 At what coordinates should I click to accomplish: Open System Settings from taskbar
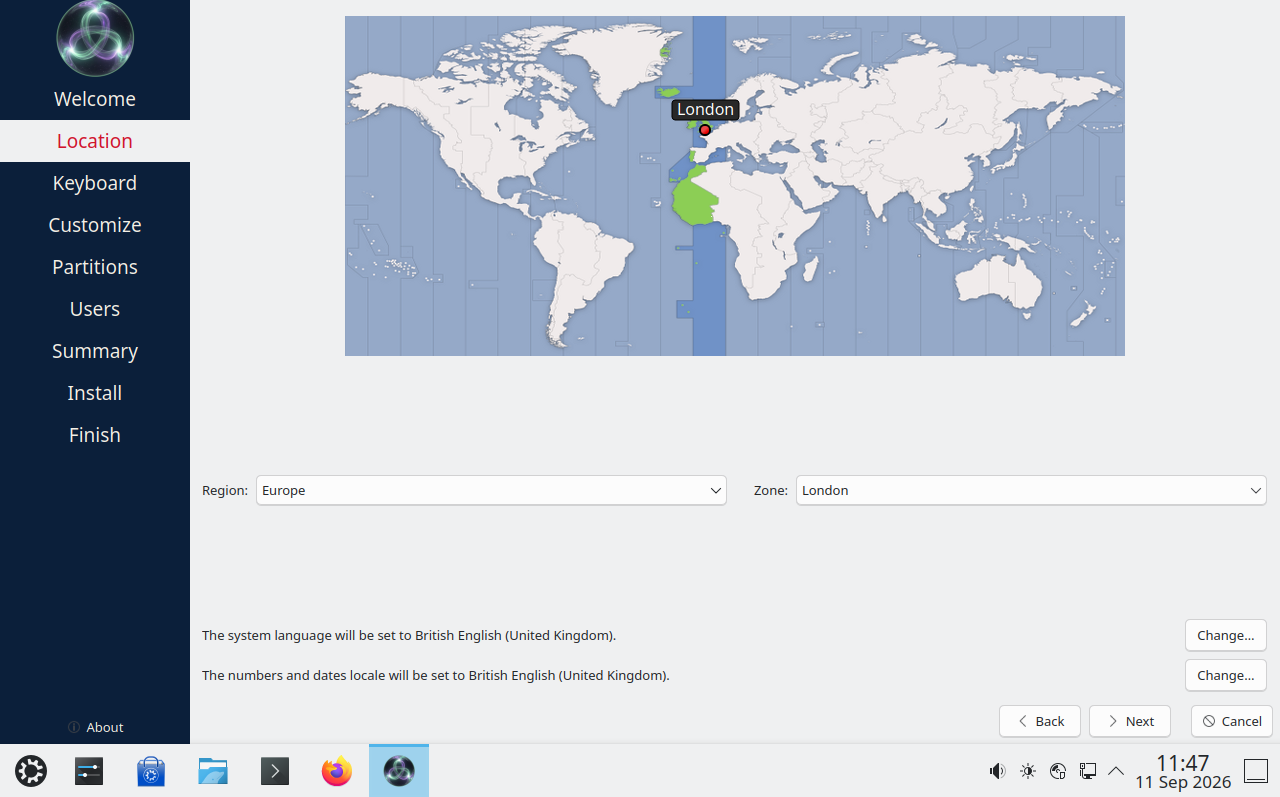[x=89, y=771]
